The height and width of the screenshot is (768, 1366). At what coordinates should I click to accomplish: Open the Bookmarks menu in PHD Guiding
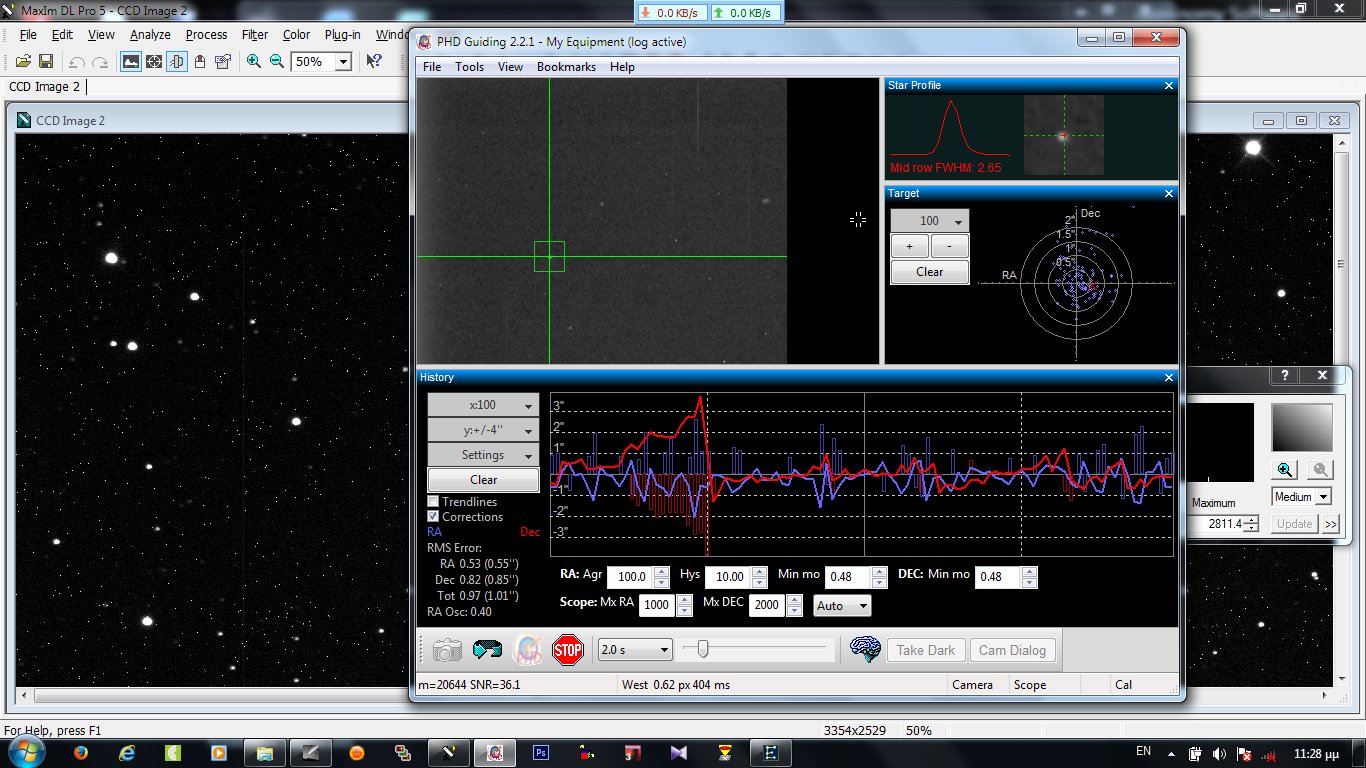click(x=566, y=67)
